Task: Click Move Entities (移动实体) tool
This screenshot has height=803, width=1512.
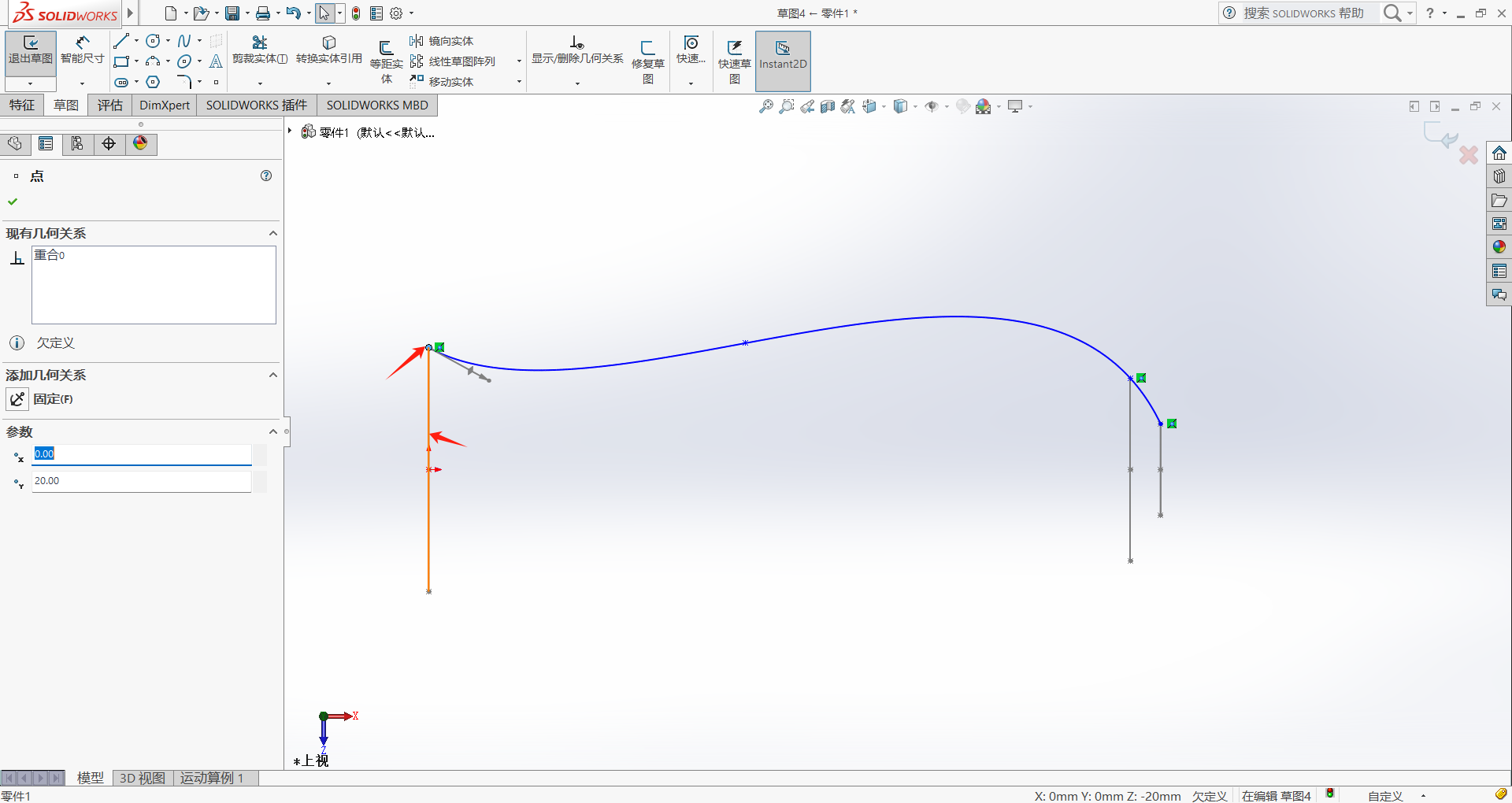Action: point(442,82)
